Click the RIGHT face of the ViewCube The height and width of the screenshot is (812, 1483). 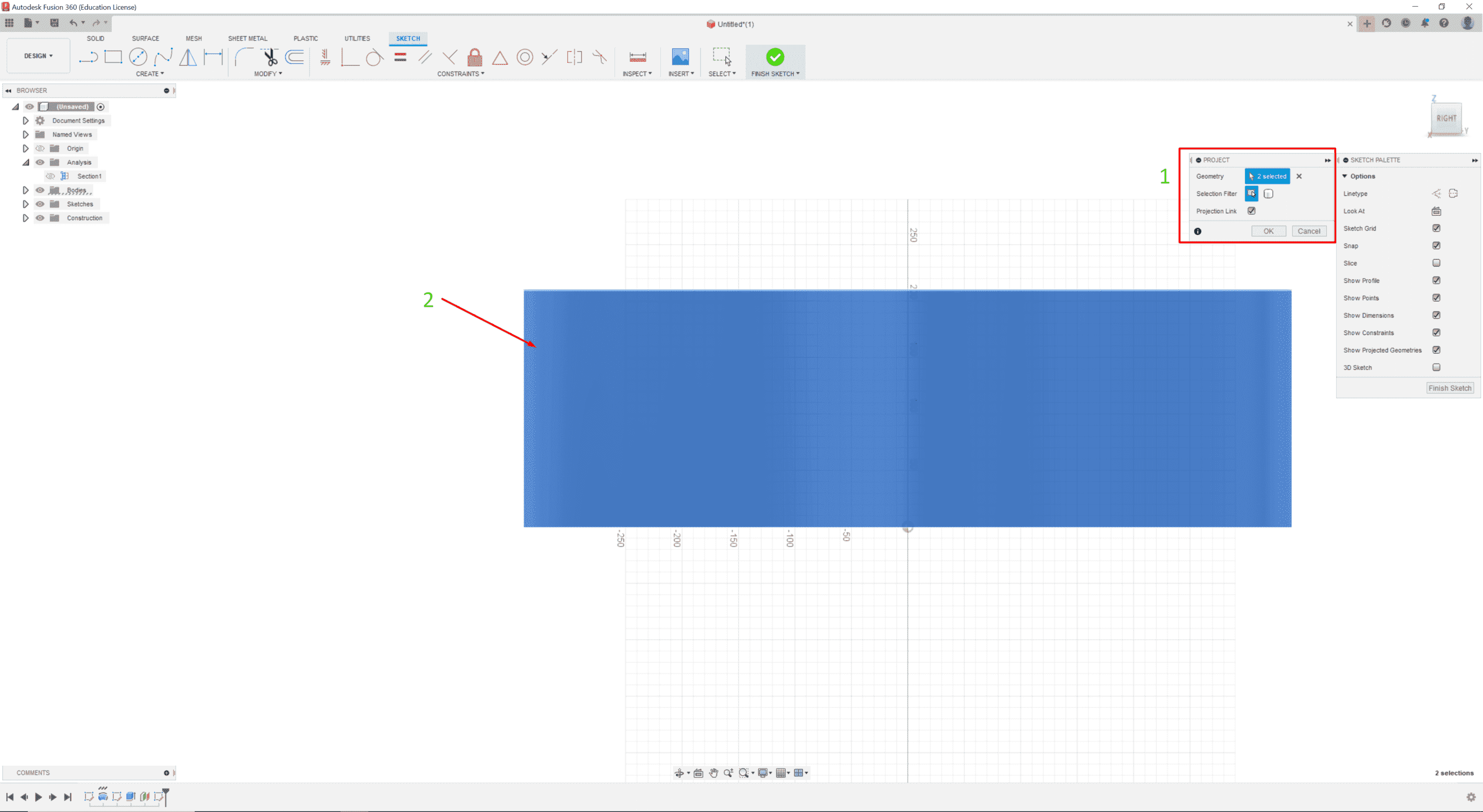1446,118
